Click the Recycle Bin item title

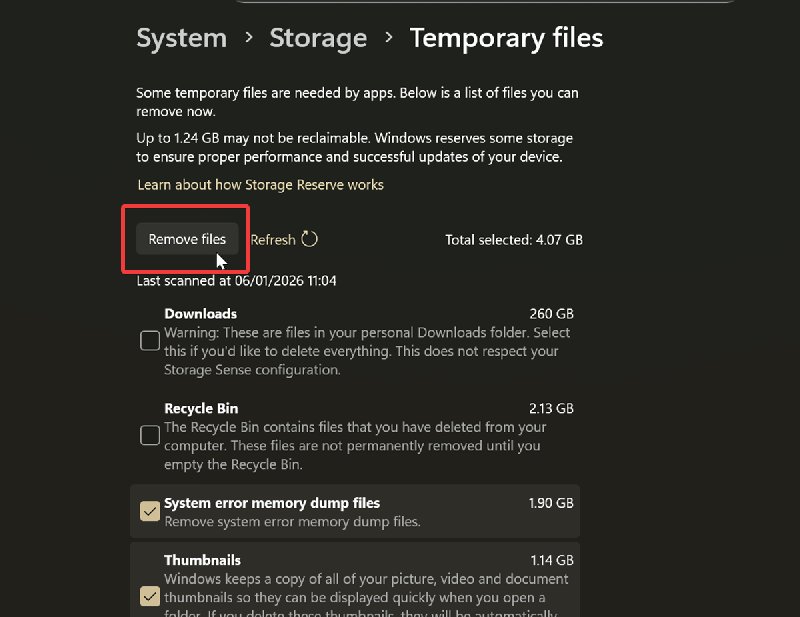pos(201,408)
